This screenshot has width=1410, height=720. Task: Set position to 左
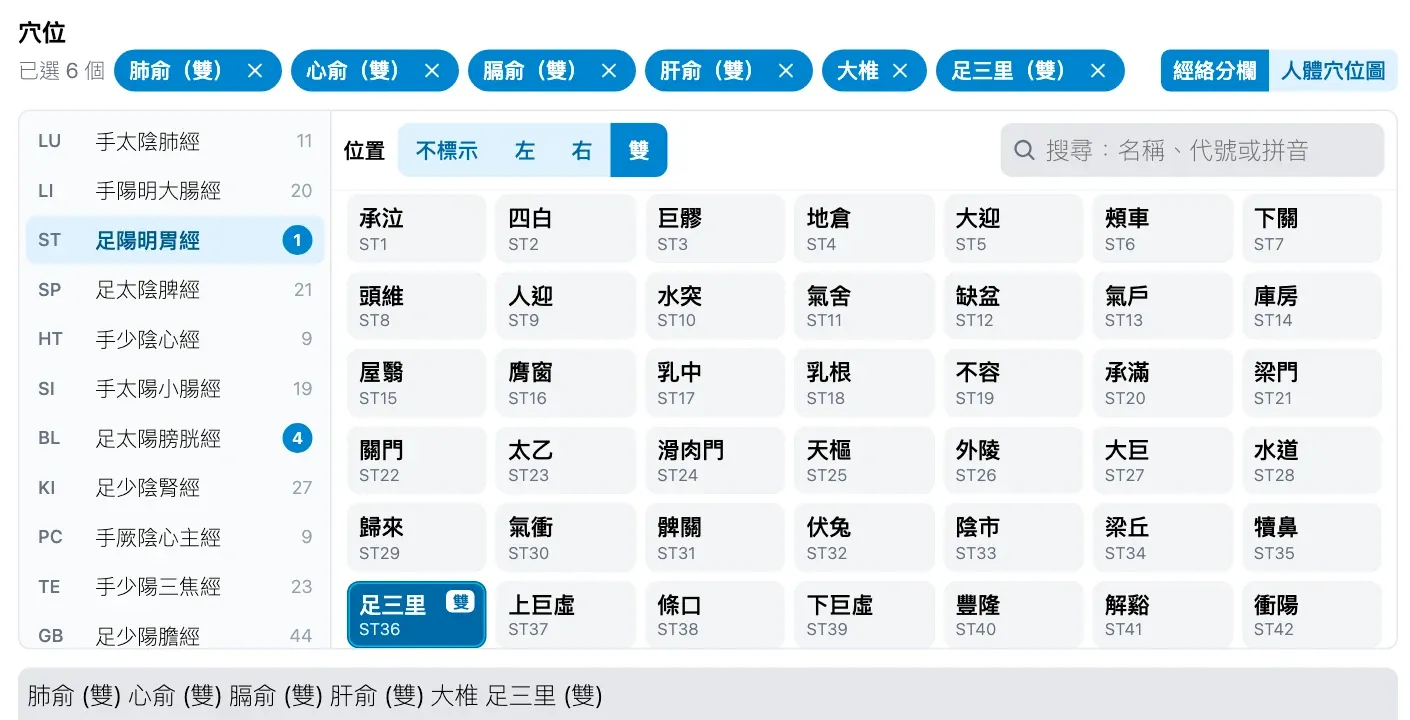[525, 150]
